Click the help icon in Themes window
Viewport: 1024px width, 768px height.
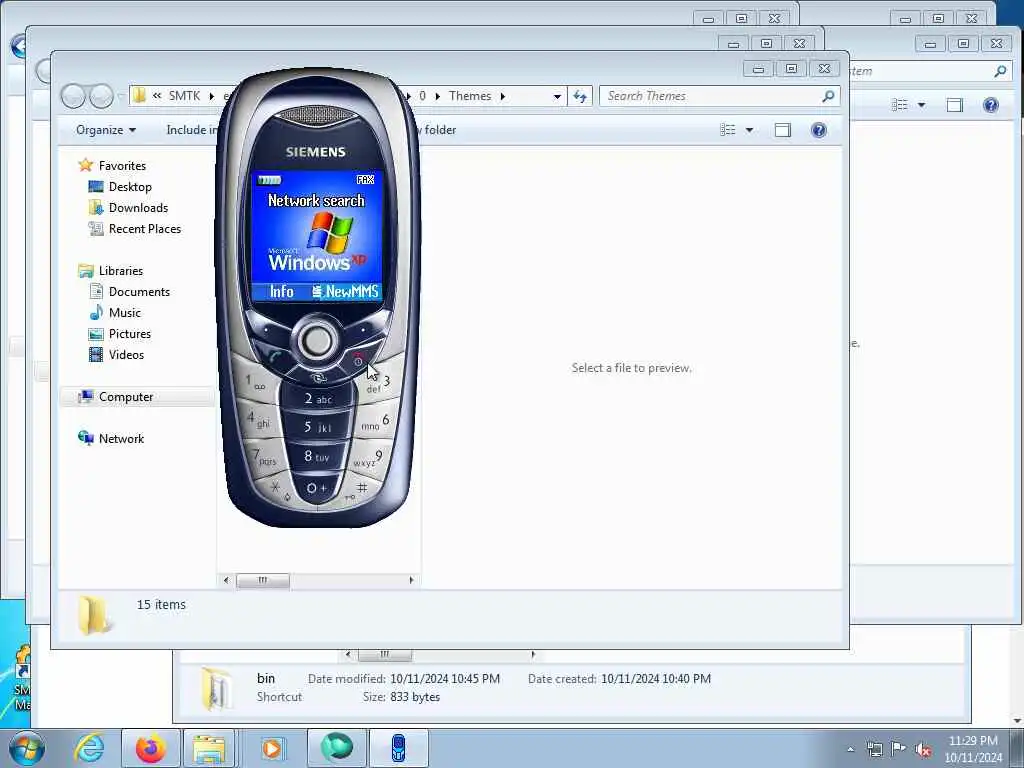(x=818, y=130)
